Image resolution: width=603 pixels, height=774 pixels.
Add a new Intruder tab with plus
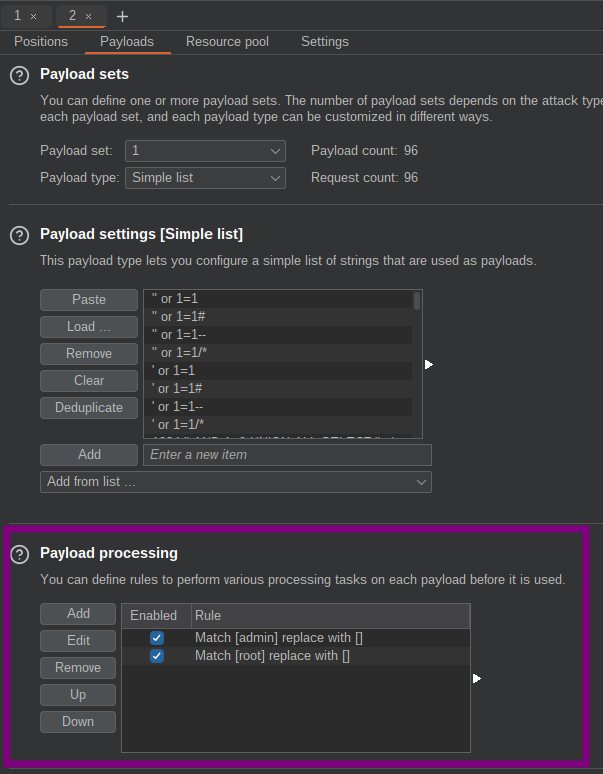click(x=122, y=16)
